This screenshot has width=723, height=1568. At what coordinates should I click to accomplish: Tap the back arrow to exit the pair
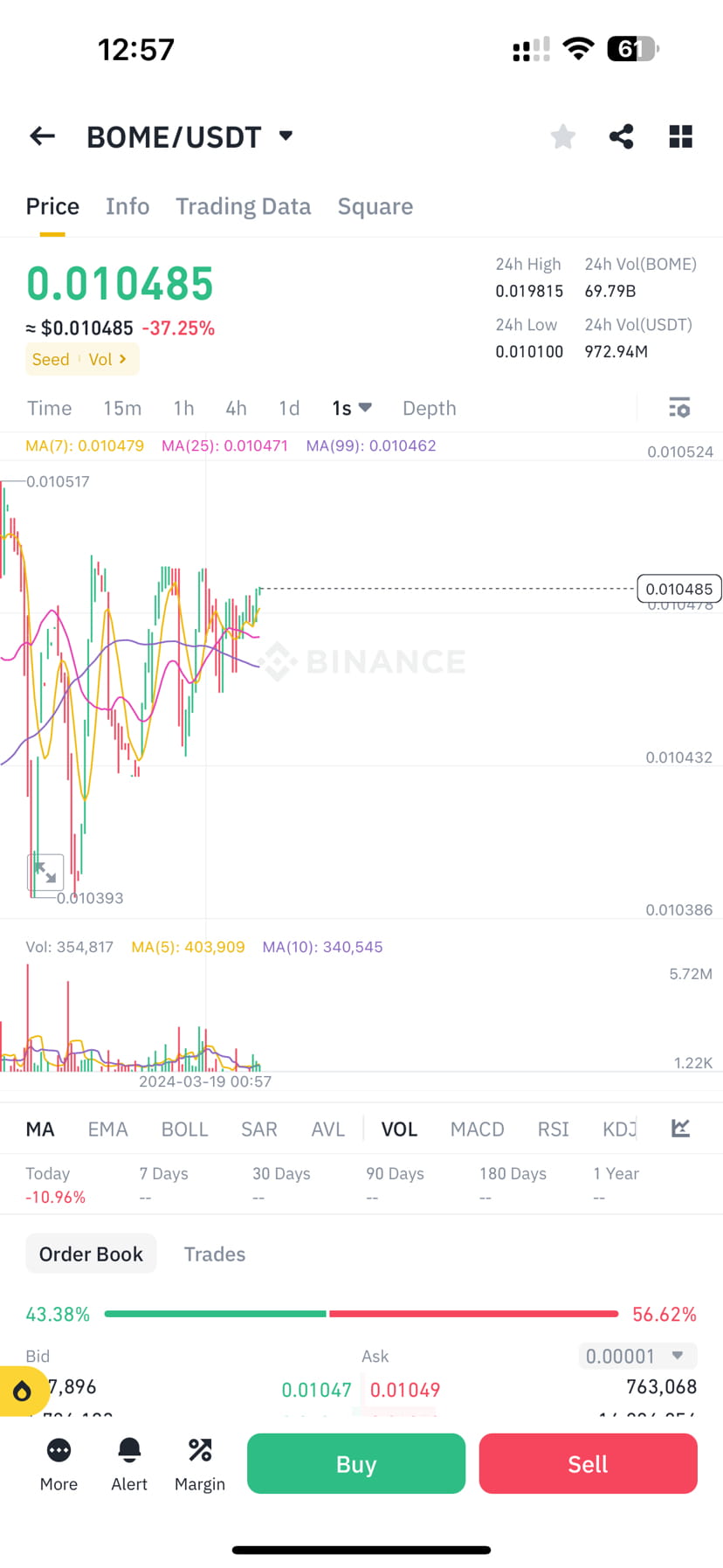(41, 136)
